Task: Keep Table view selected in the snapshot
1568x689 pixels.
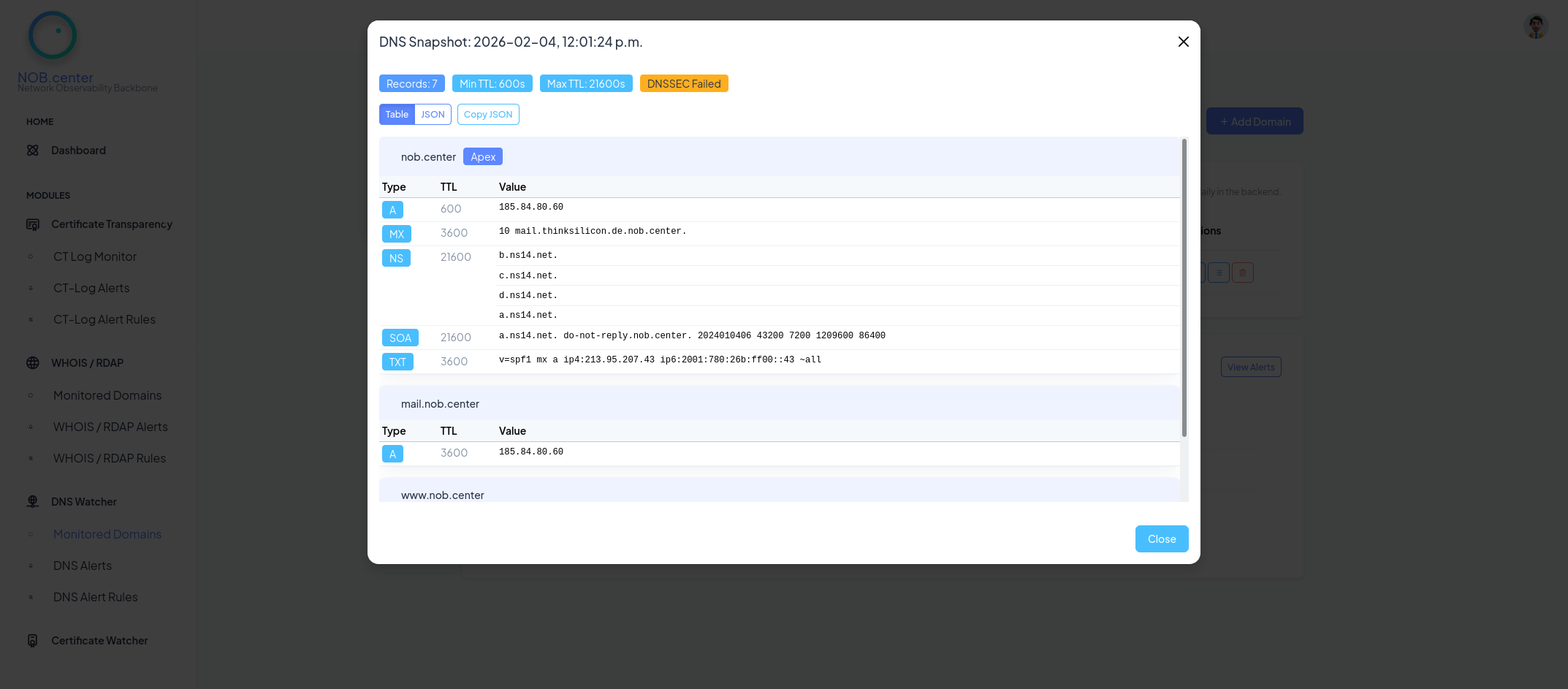Action: (397, 114)
